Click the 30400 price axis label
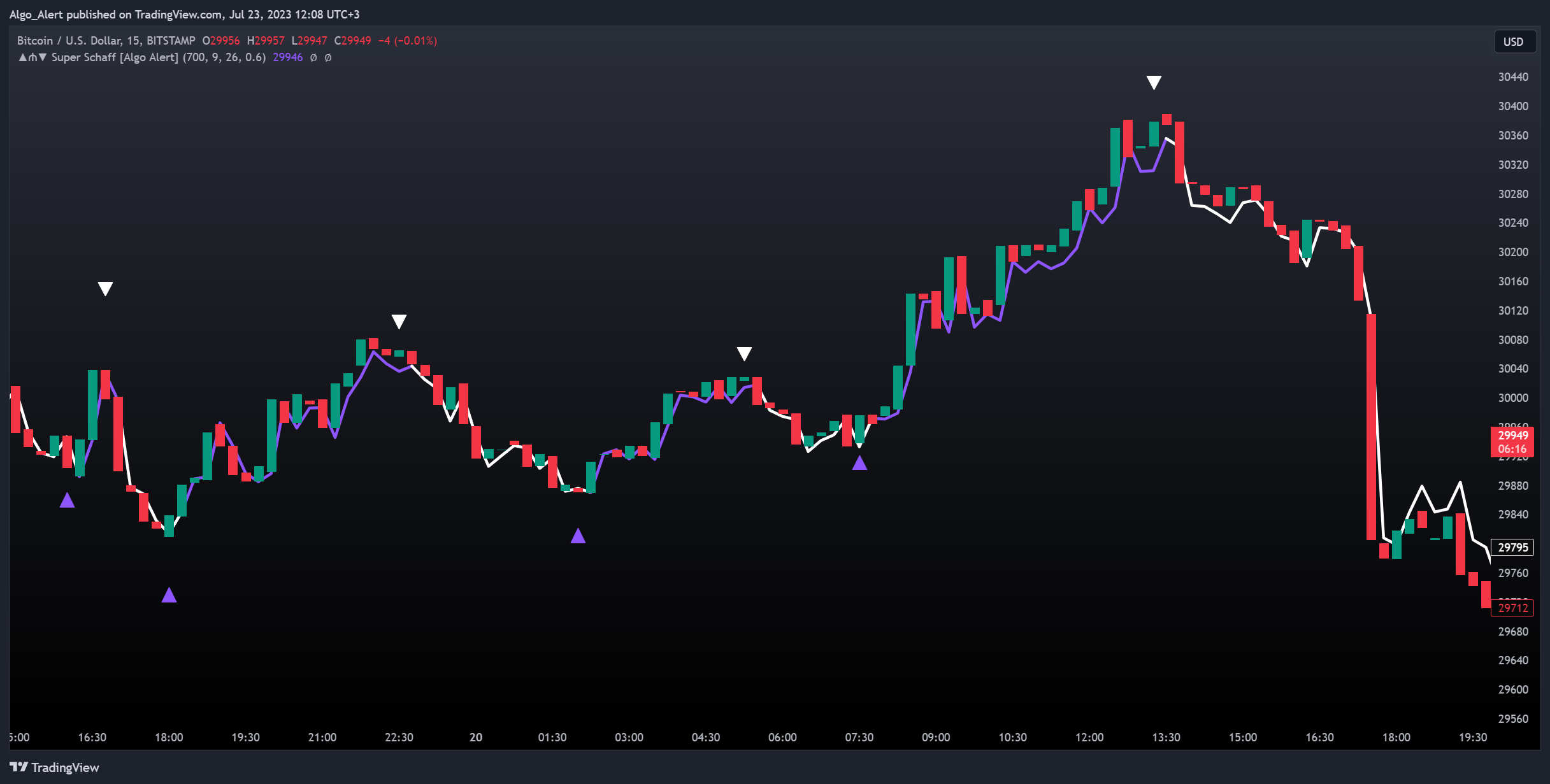Image resolution: width=1550 pixels, height=784 pixels. point(1513,106)
